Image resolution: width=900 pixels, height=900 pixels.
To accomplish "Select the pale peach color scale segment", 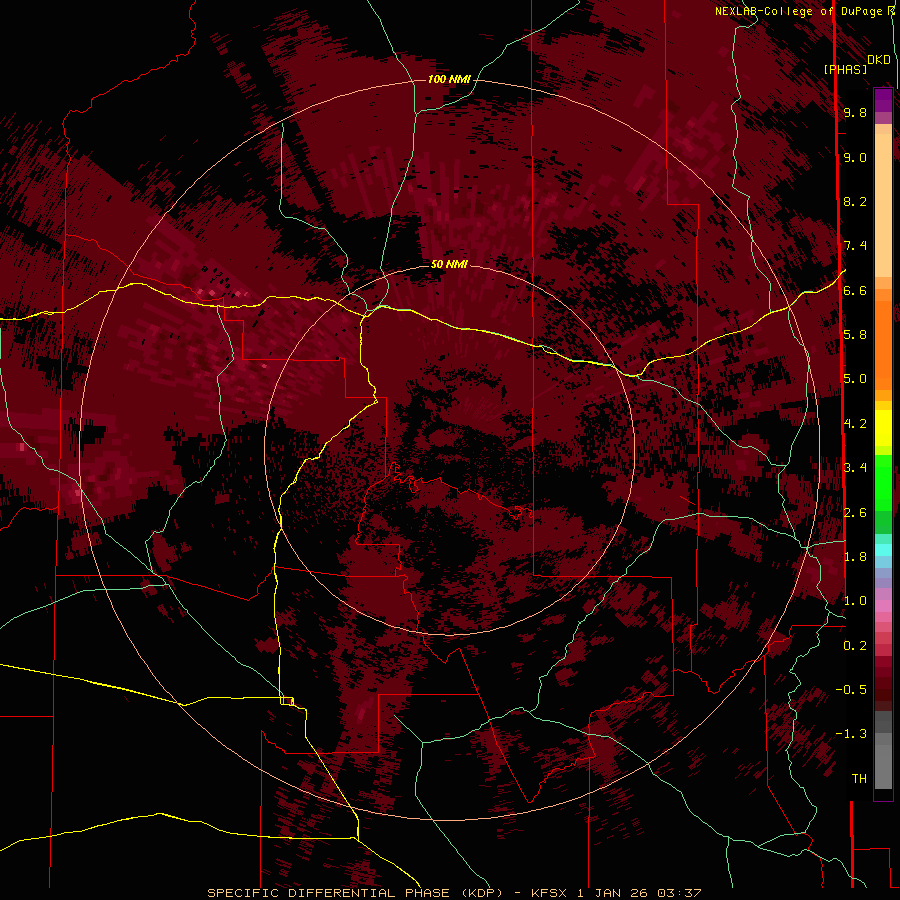I will 883,205.
